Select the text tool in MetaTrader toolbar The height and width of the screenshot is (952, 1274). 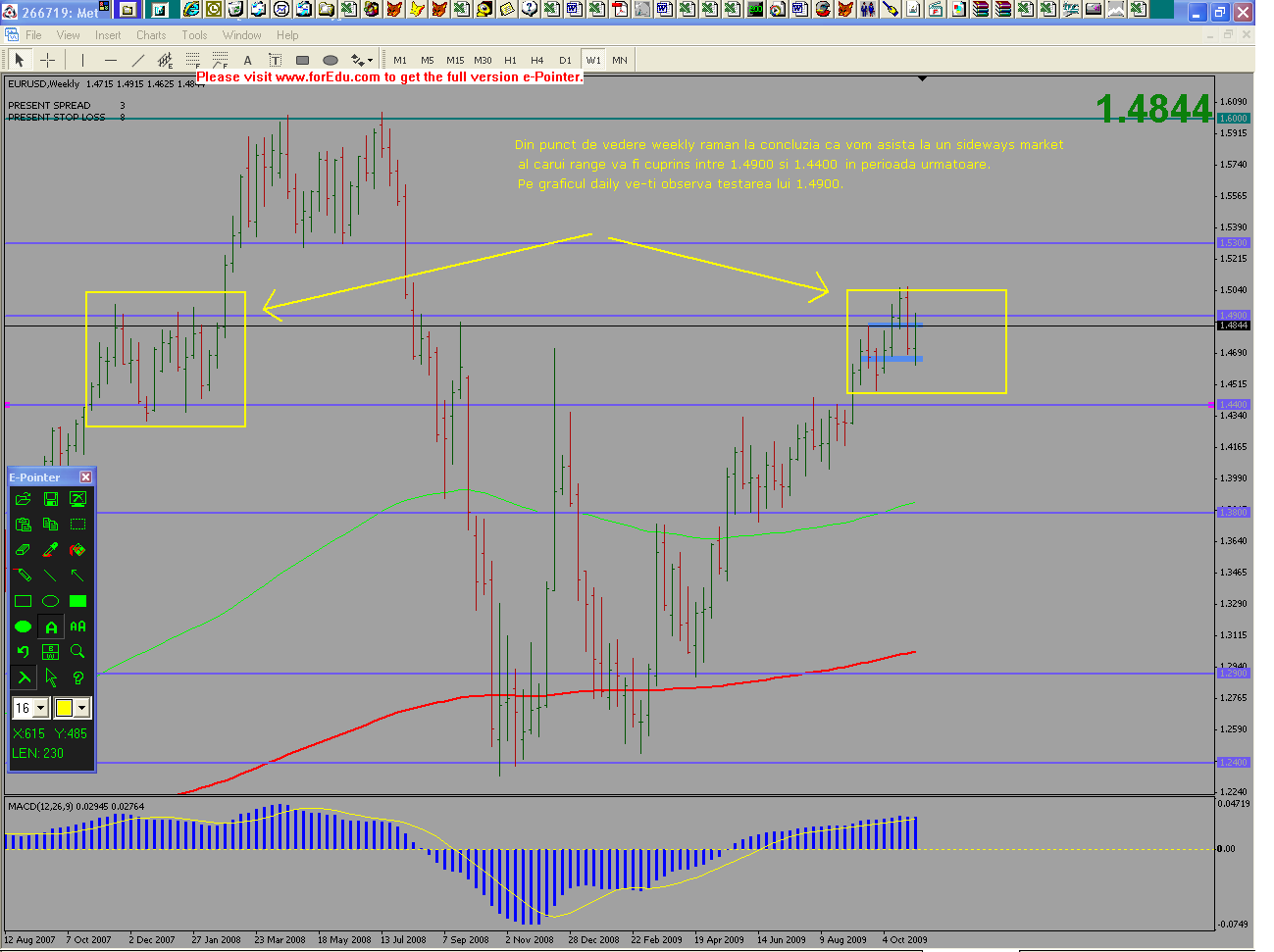coord(247,60)
